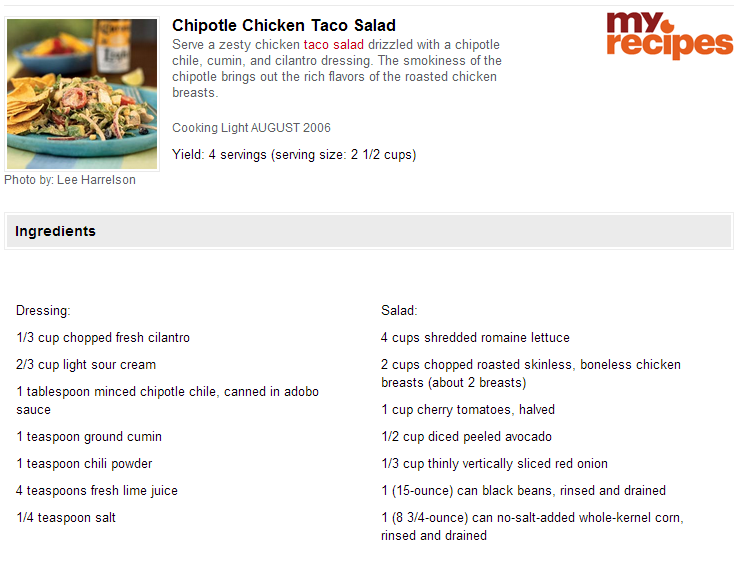Click the Yield 4 servings text
752x570 pixels.
[x=294, y=155]
